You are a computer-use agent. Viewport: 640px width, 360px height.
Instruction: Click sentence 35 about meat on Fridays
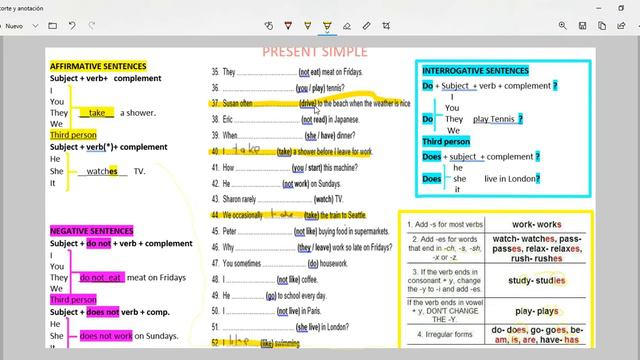pyautogui.click(x=287, y=72)
